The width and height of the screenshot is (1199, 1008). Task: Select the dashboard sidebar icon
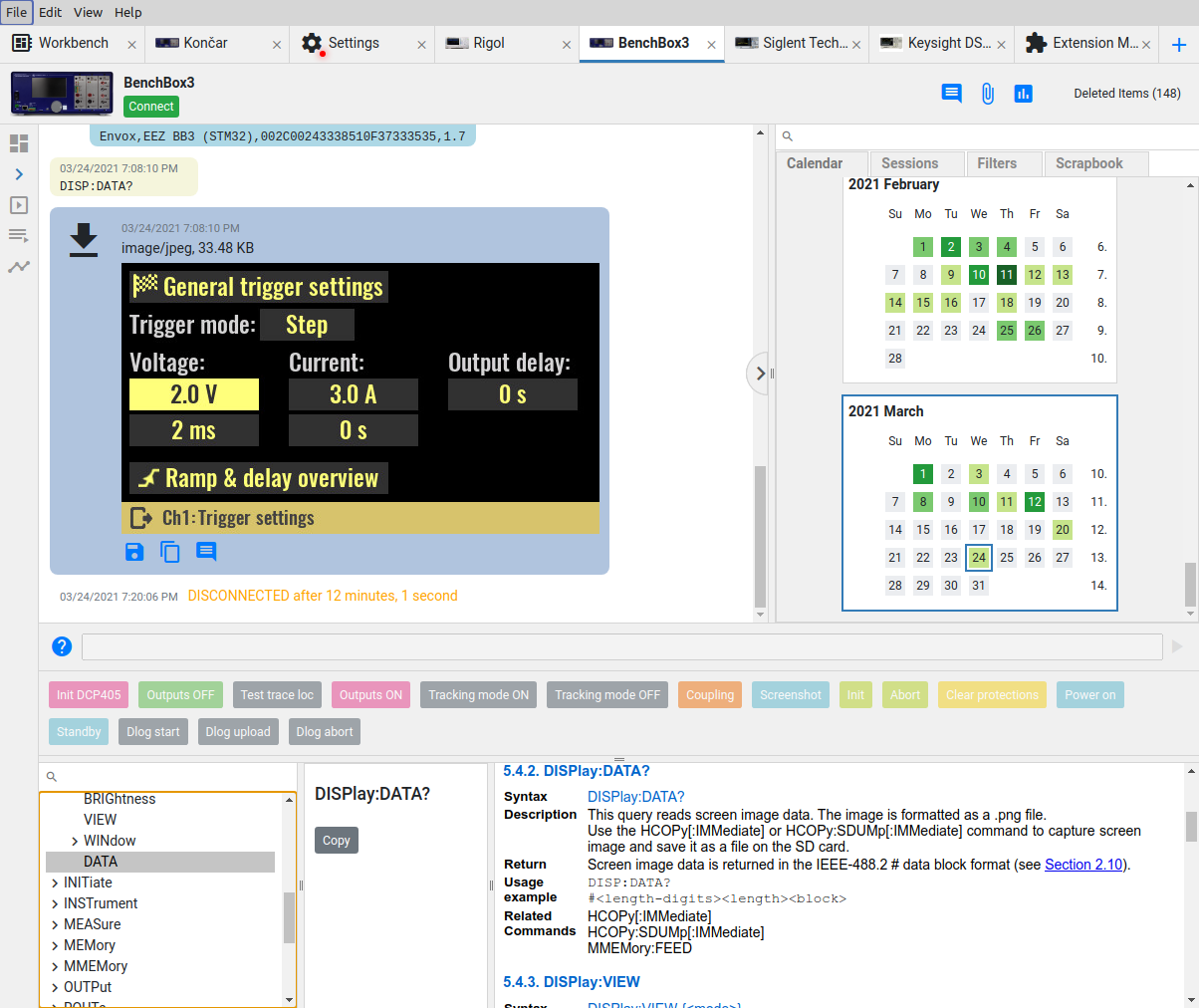pyautogui.click(x=19, y=143)
